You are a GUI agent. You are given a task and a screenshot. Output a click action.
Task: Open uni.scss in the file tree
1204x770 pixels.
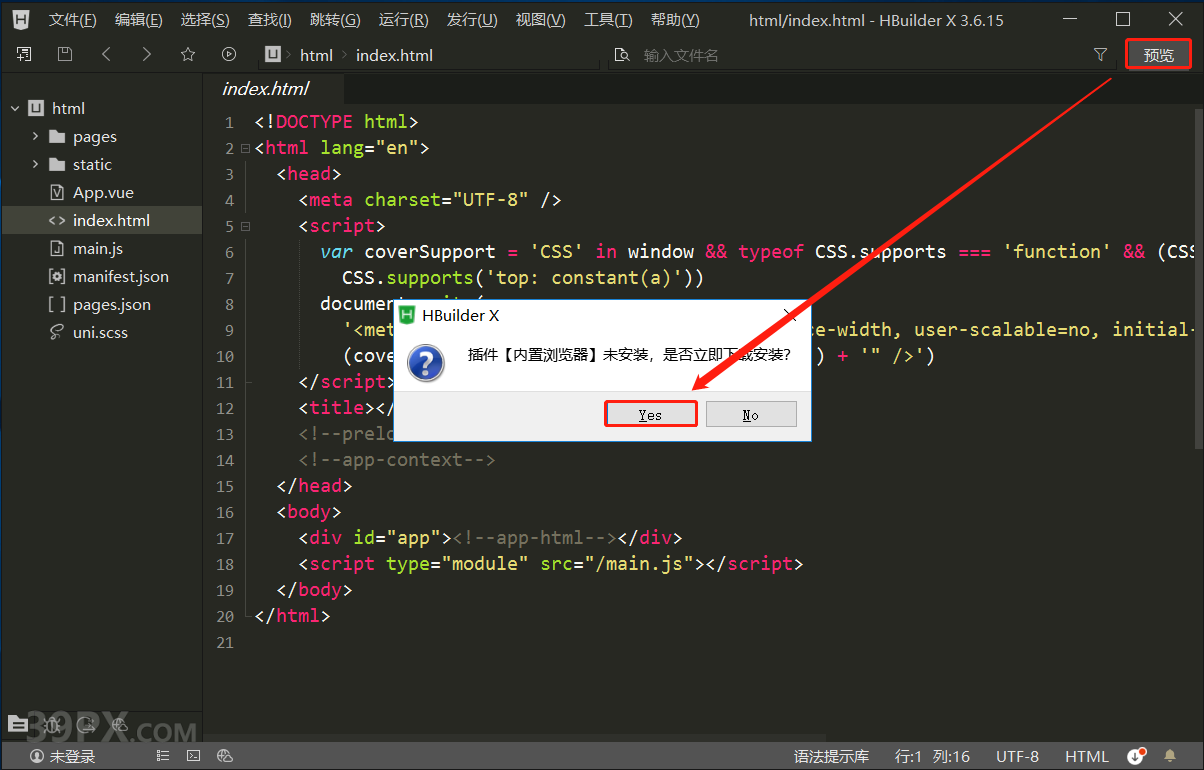coord(102,332)
